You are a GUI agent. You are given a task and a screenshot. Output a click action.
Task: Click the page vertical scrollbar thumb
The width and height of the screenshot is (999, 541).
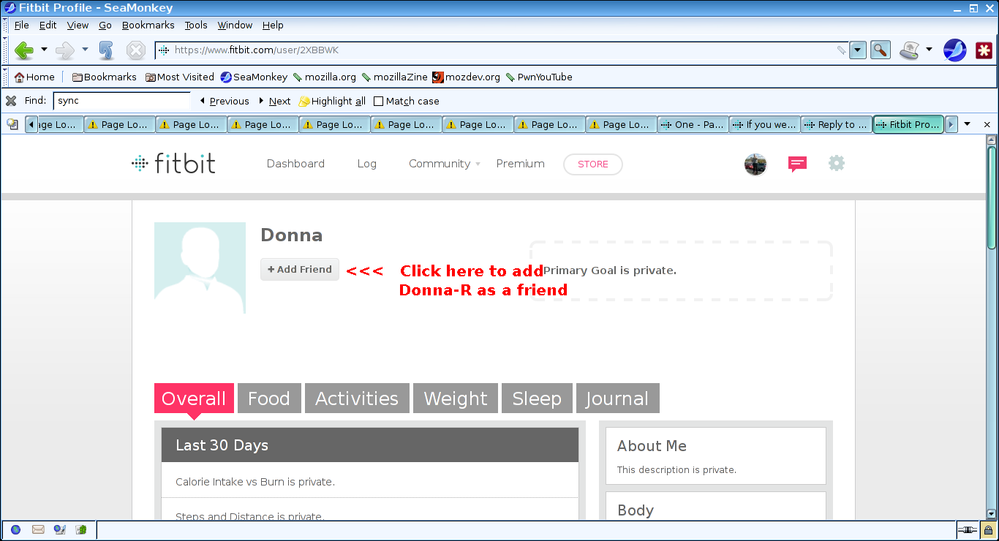tap(991, 198)
